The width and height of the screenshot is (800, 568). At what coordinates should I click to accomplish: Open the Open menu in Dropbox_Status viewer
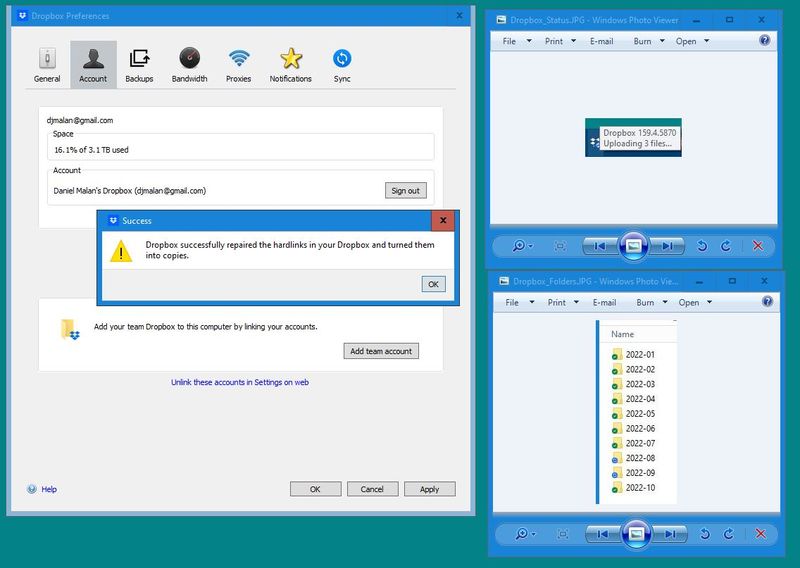click(692, 41)
